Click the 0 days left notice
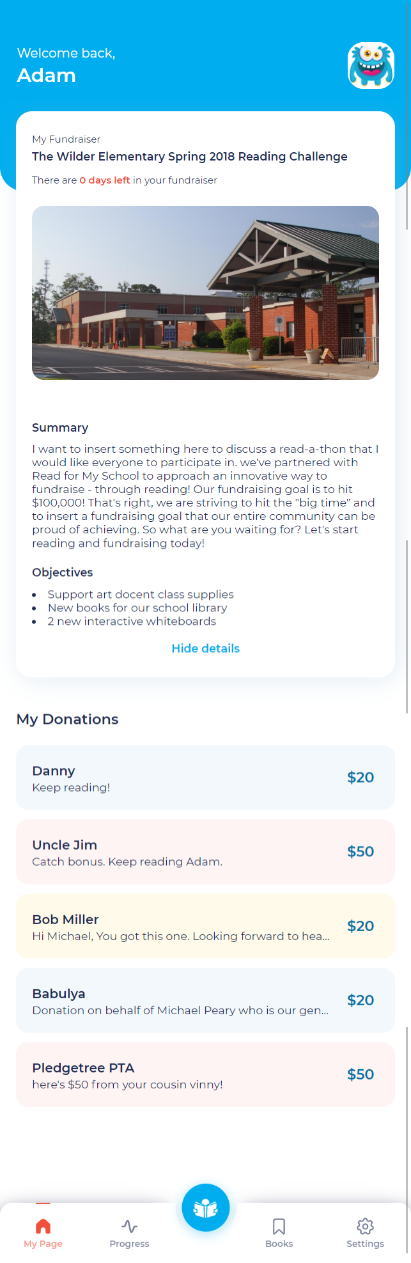The height and width of the screenshot is (1263, 411). click(x=124, y=180)
